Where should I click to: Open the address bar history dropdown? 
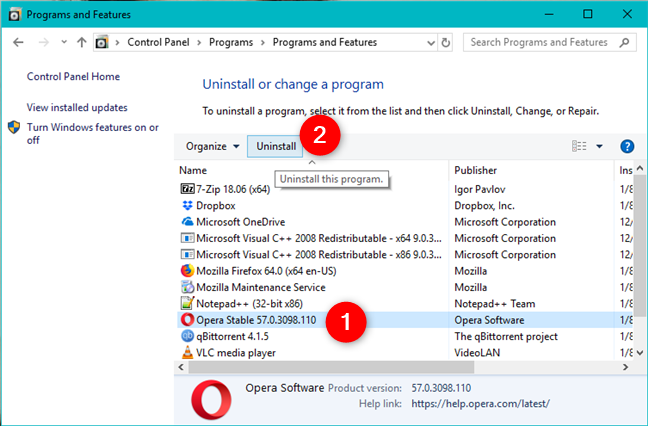(x=431, y=43)
